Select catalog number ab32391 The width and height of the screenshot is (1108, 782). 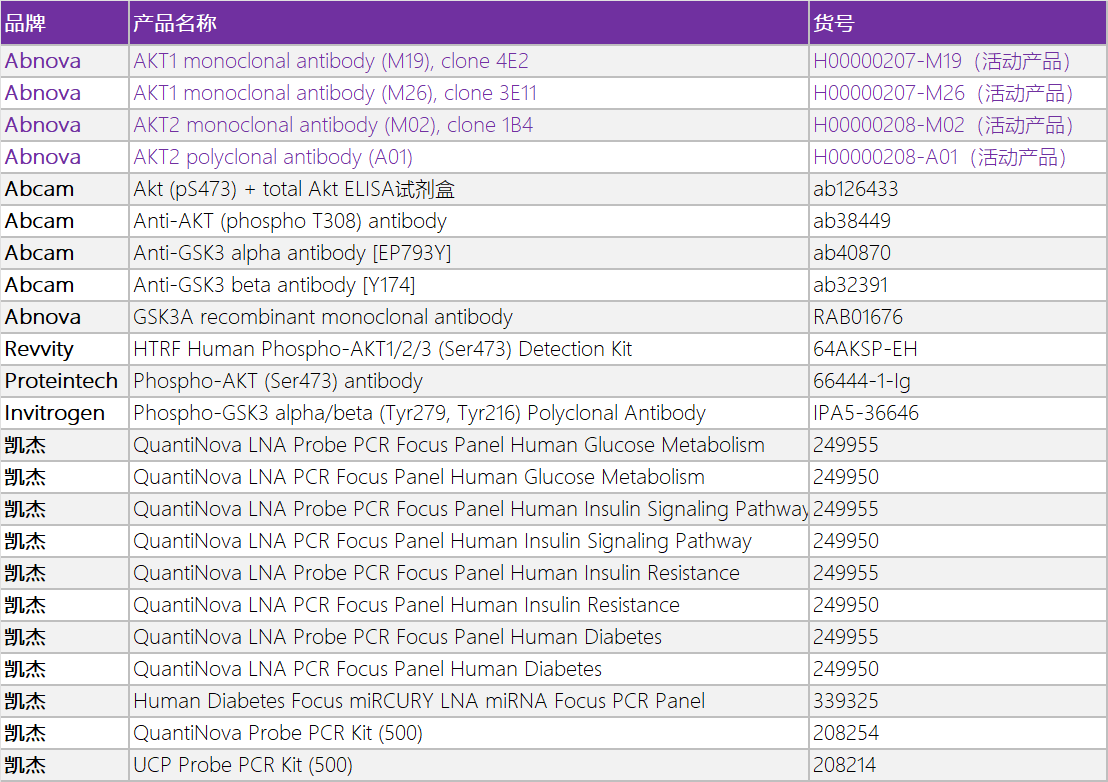point(958,285)
